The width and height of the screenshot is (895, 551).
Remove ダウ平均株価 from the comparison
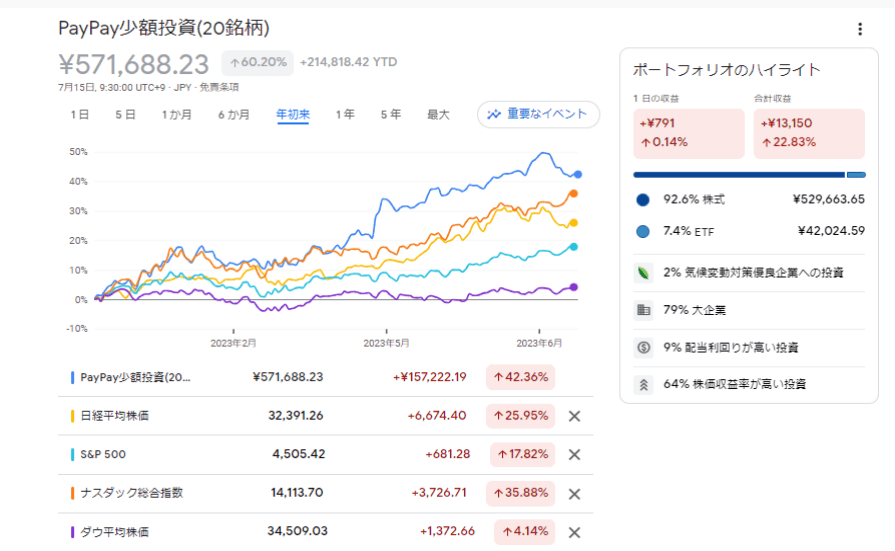[x=574, y=532]
